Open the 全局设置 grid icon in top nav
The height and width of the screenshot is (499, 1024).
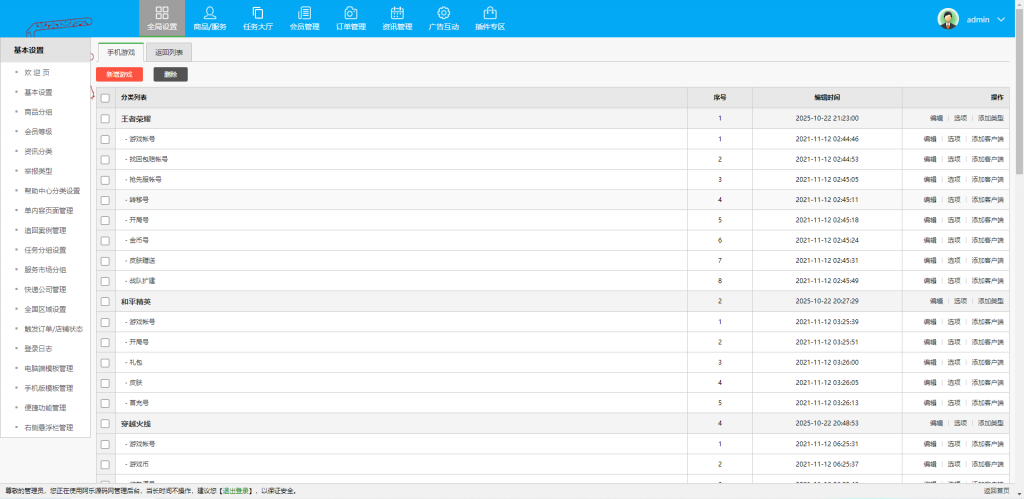point(162,12)
